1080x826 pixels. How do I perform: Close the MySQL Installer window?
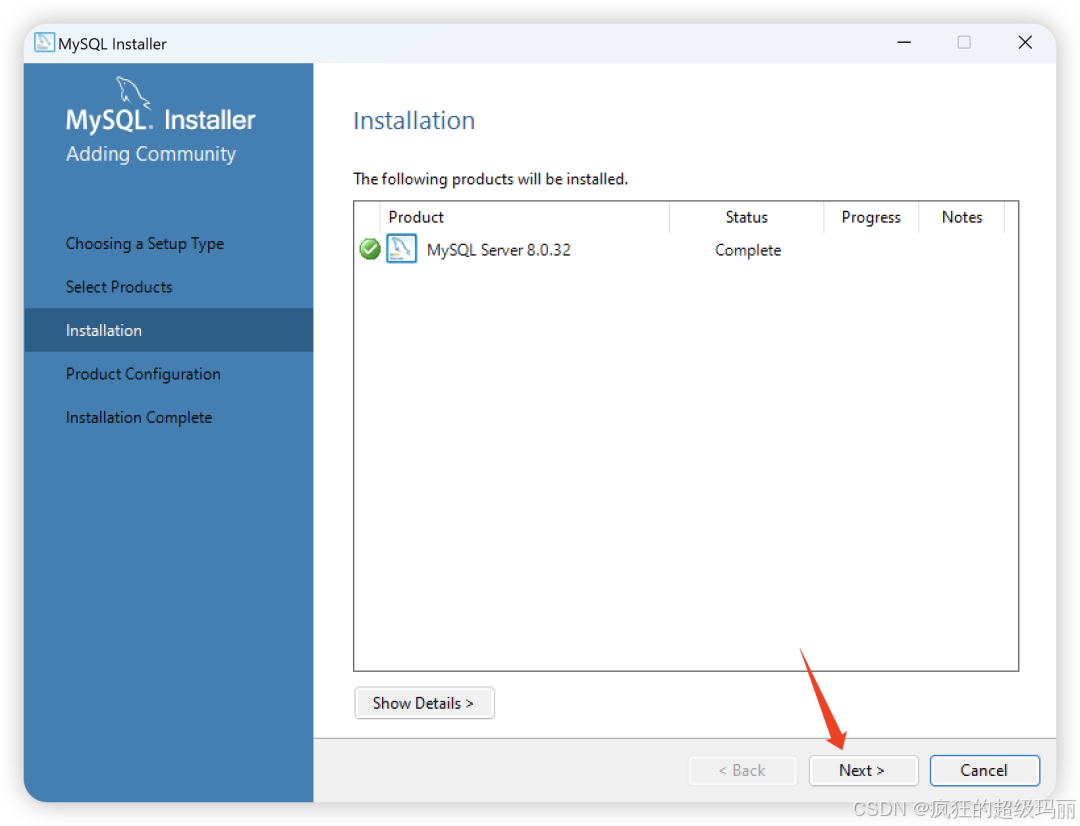[1025, 43]
